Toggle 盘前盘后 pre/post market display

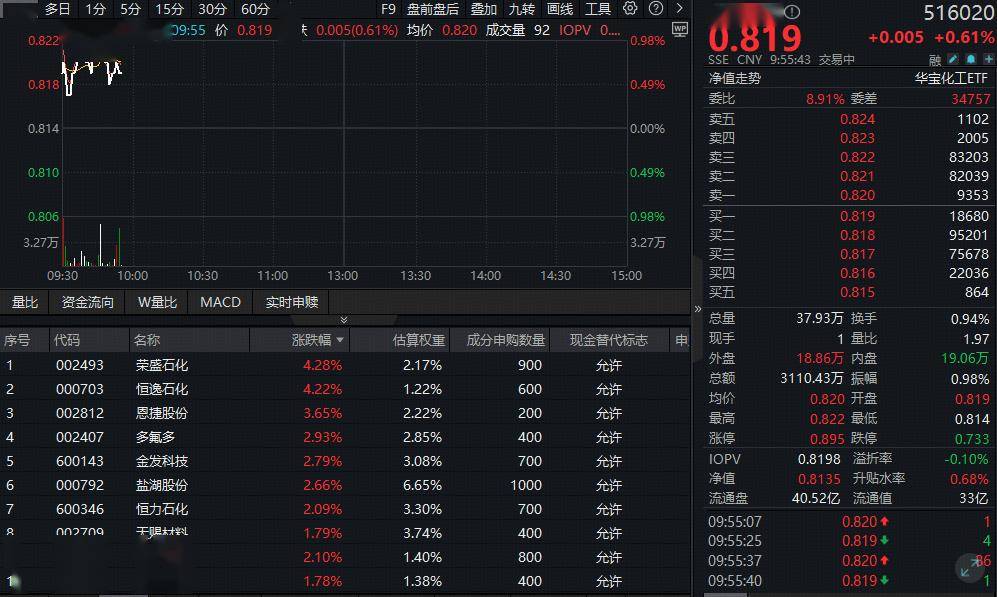click(433, 9)
